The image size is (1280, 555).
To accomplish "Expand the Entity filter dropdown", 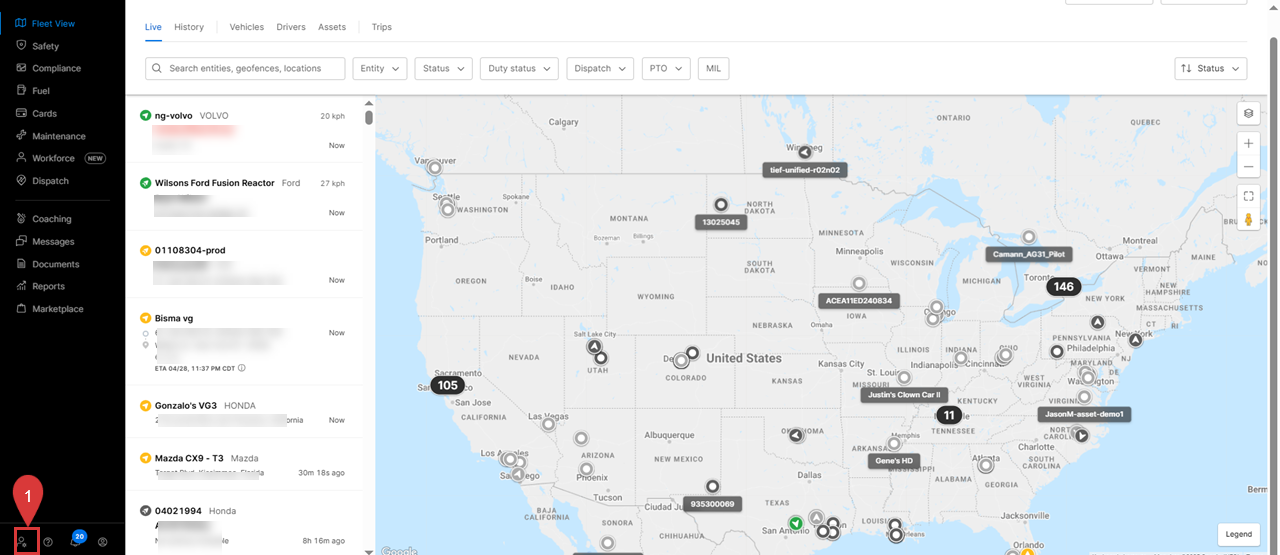I will click(379, 68).
